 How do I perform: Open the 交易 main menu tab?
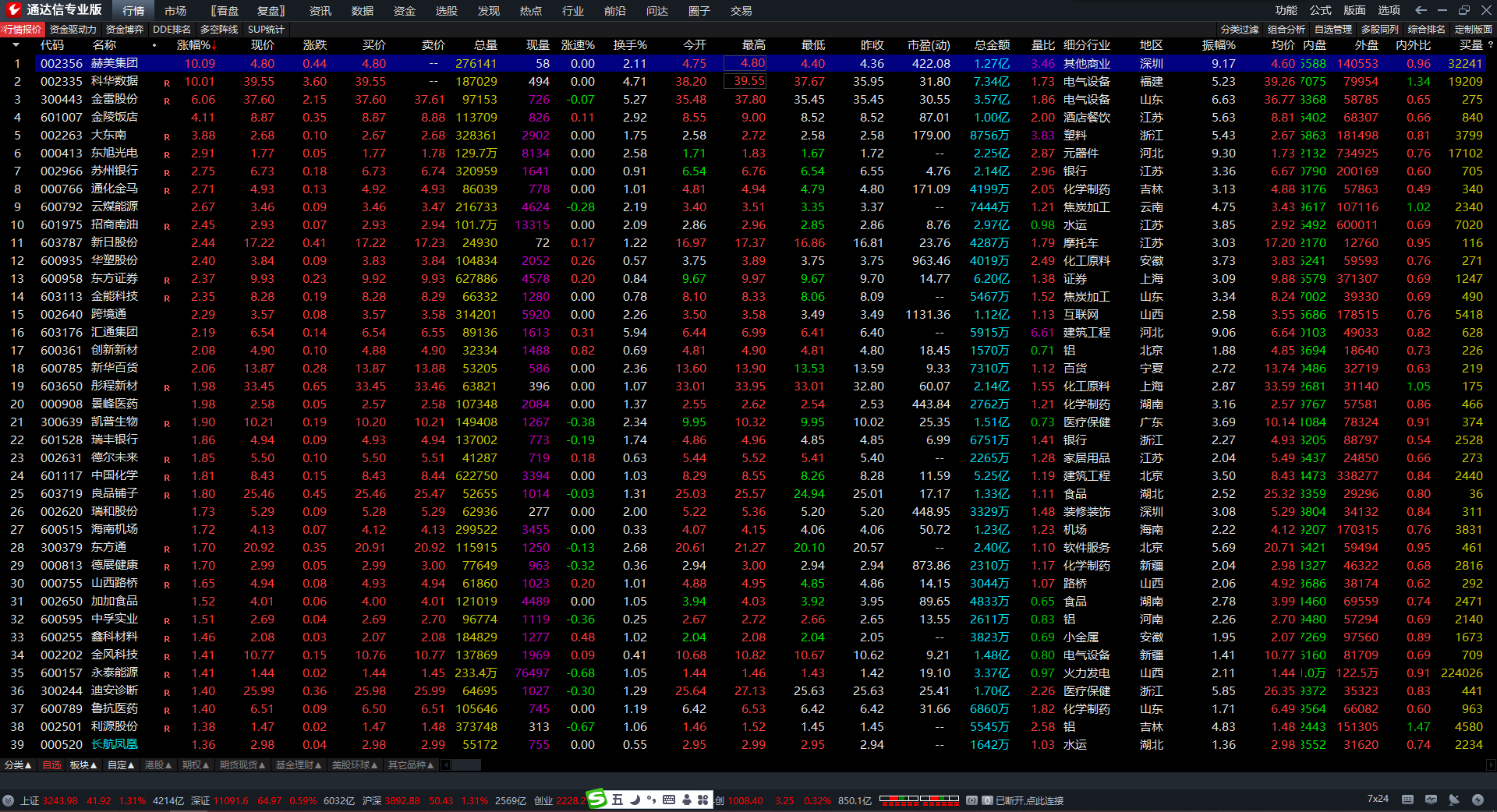tap(741, 11)
